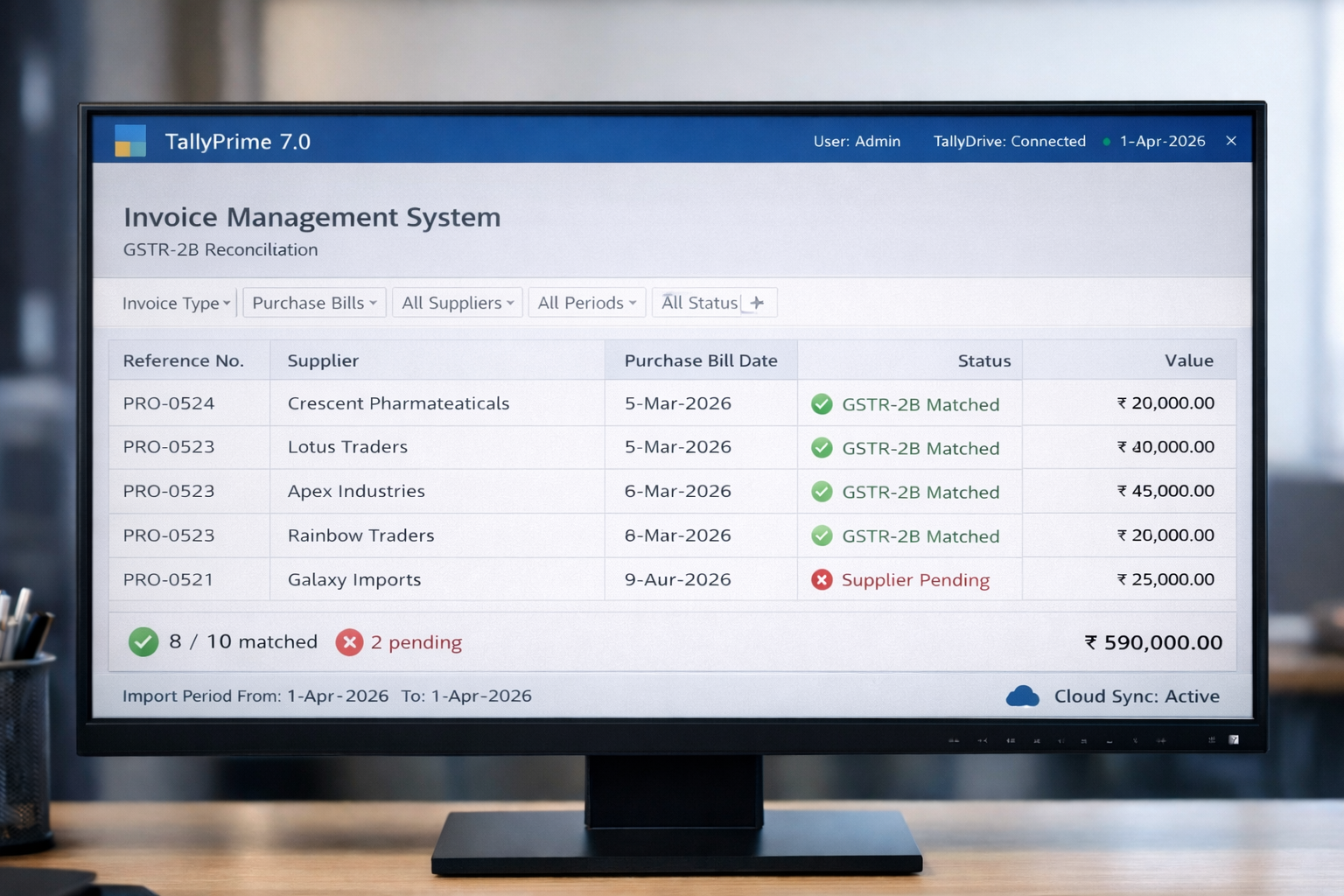This screenshot has width=1344, height=896.
Task: Click the TallyPrime logo icon
Action: [x=131, y=140]
